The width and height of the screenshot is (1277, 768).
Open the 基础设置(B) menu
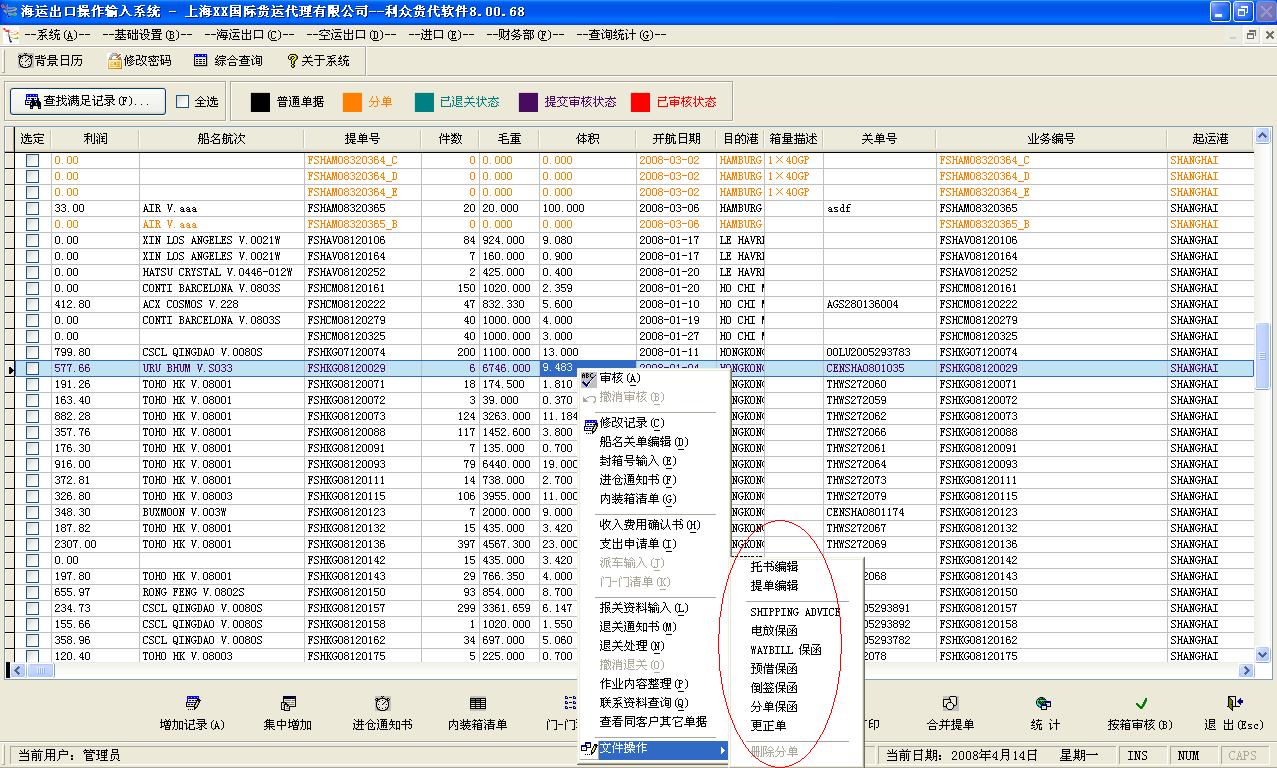147,35
